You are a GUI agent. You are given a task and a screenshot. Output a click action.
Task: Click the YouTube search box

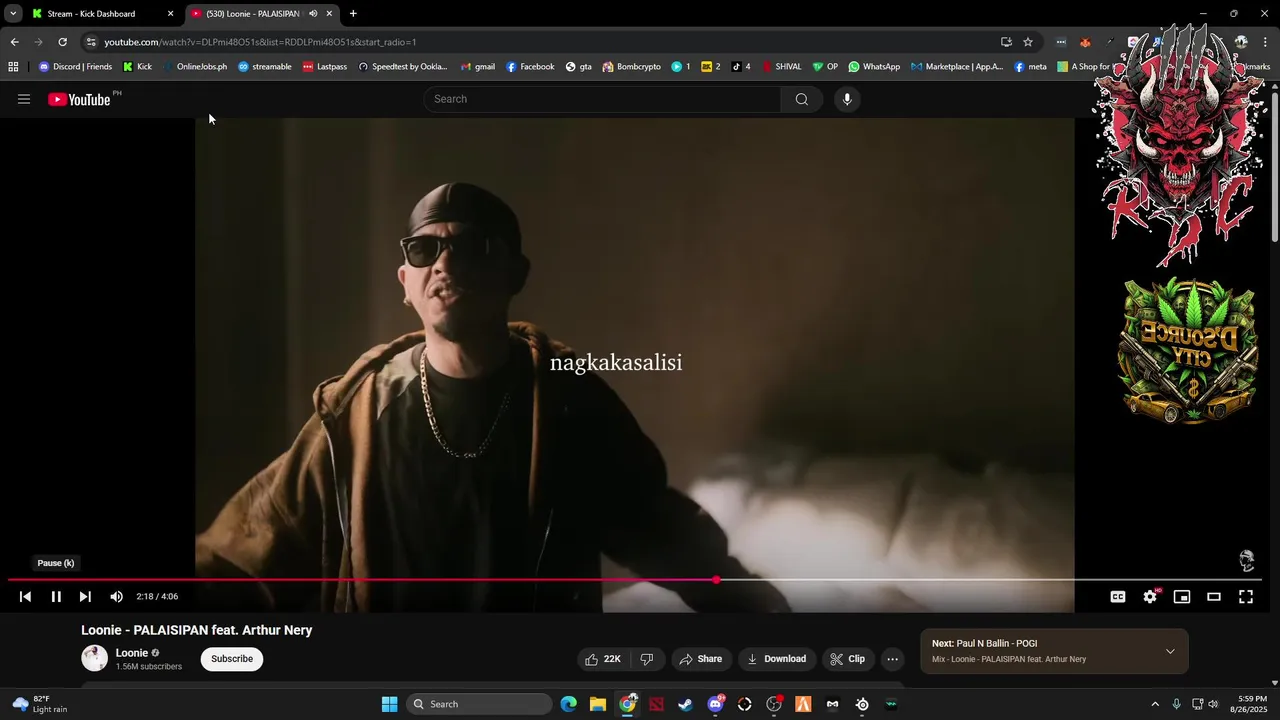coord(602,99)
